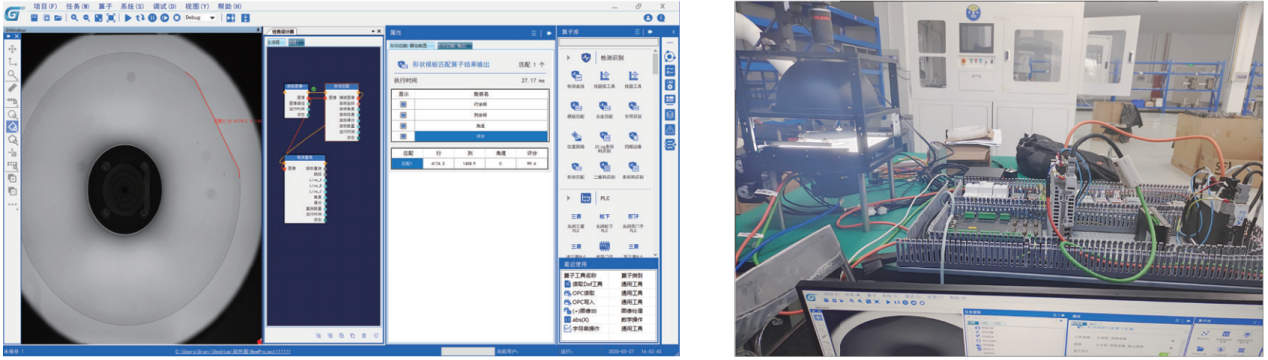Click the Run (play) icon in the toolbar

click(128, 18)
